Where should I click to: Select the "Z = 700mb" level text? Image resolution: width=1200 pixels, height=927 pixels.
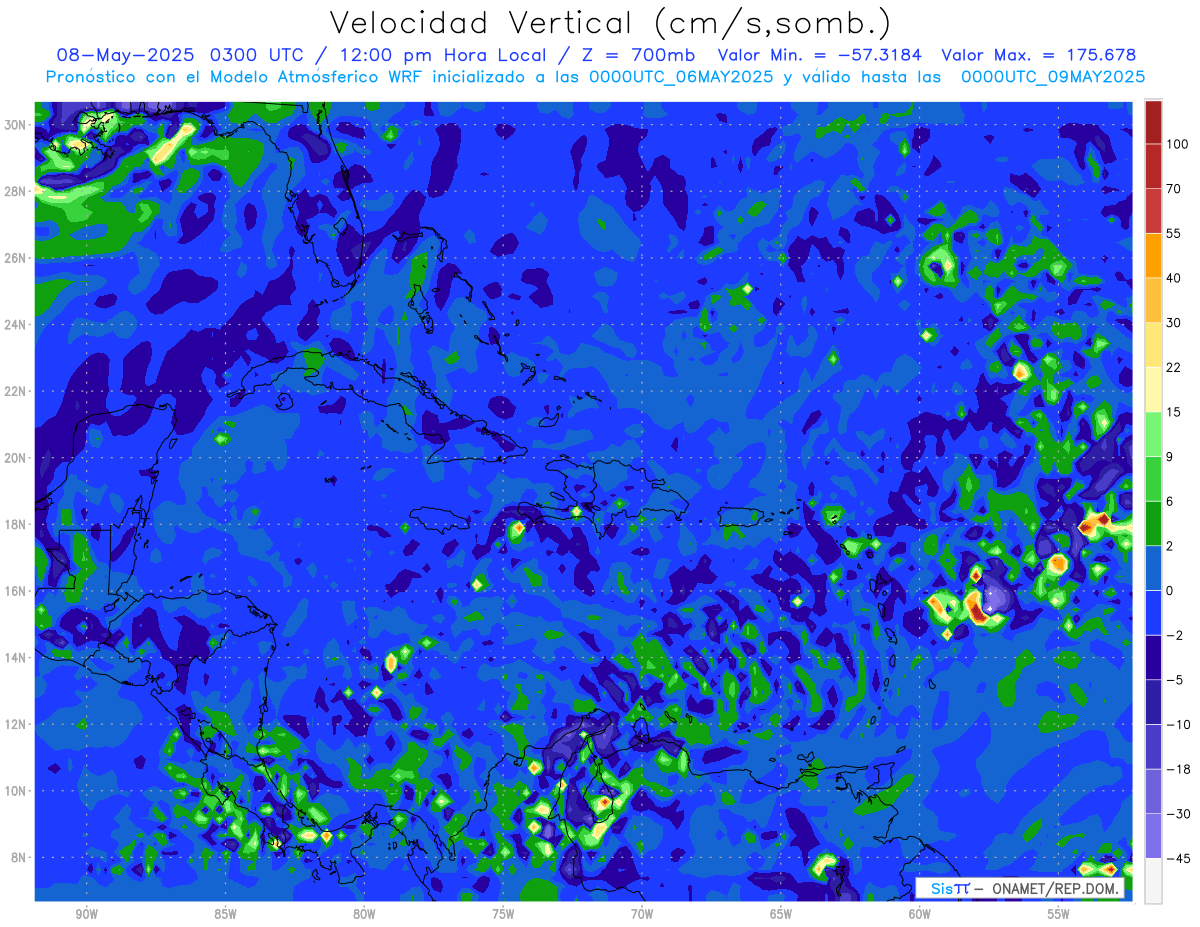pyautogui.click(x=639, y=55)
